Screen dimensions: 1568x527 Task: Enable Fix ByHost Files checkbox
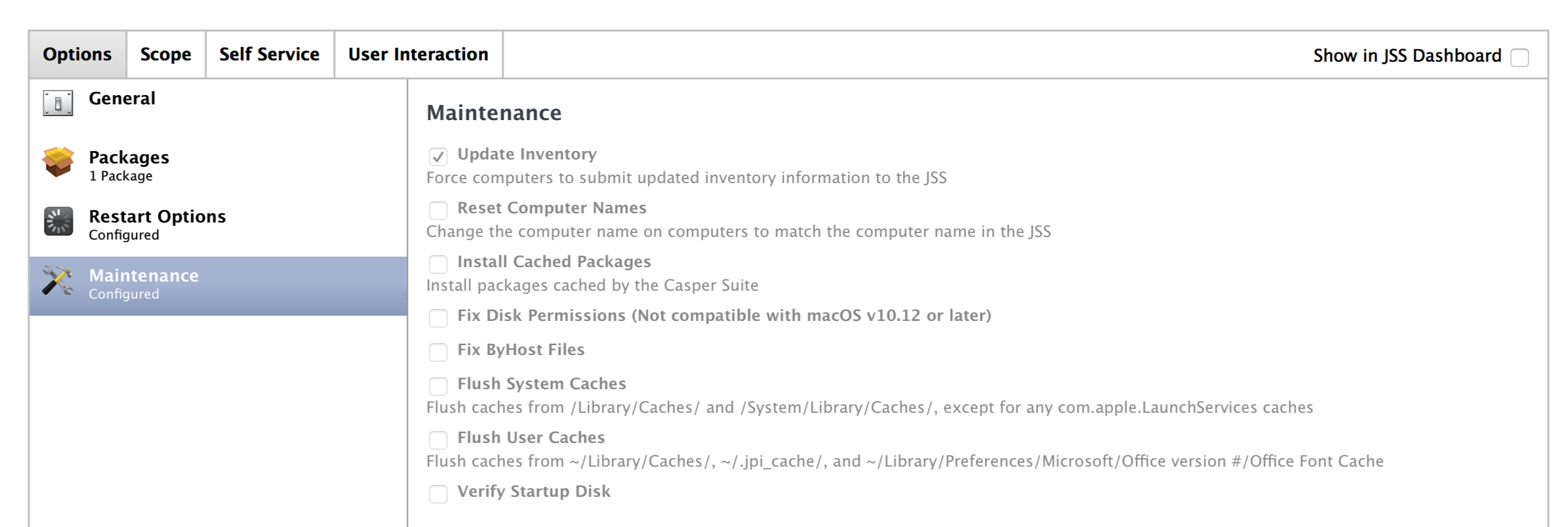(438, 352)
